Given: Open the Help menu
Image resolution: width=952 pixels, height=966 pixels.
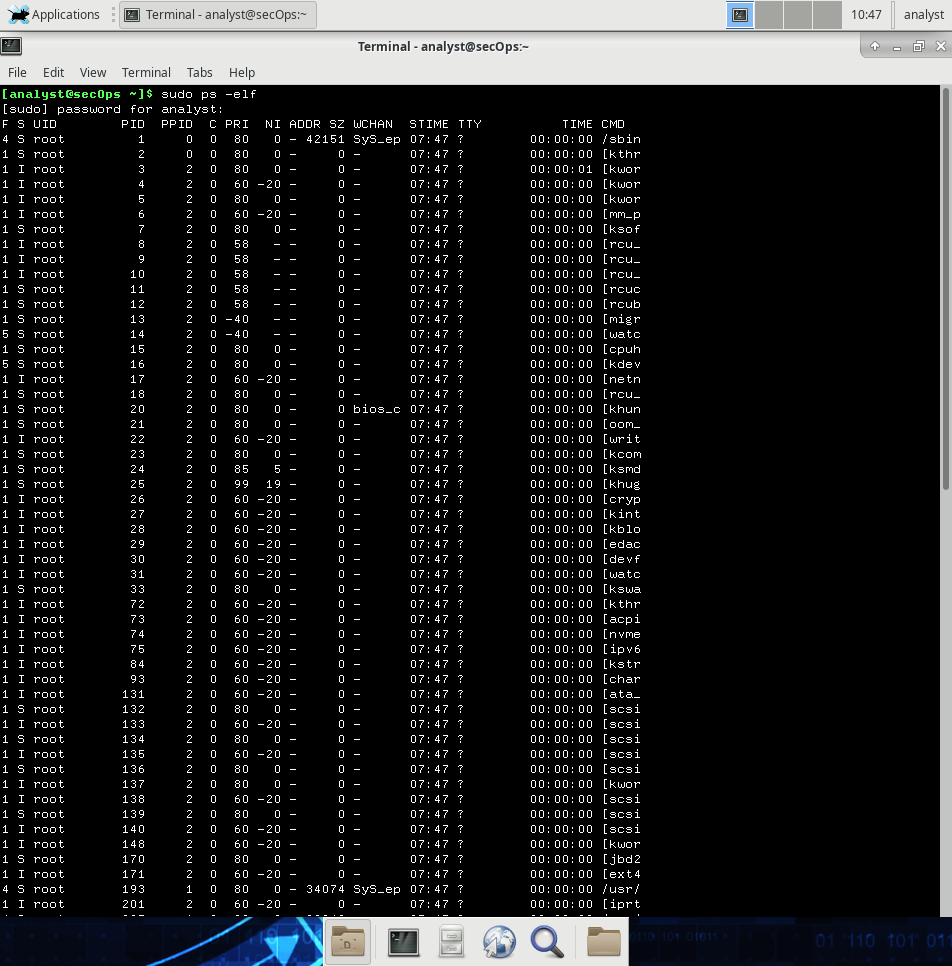Looking at the screenshot, I should 242,73.
